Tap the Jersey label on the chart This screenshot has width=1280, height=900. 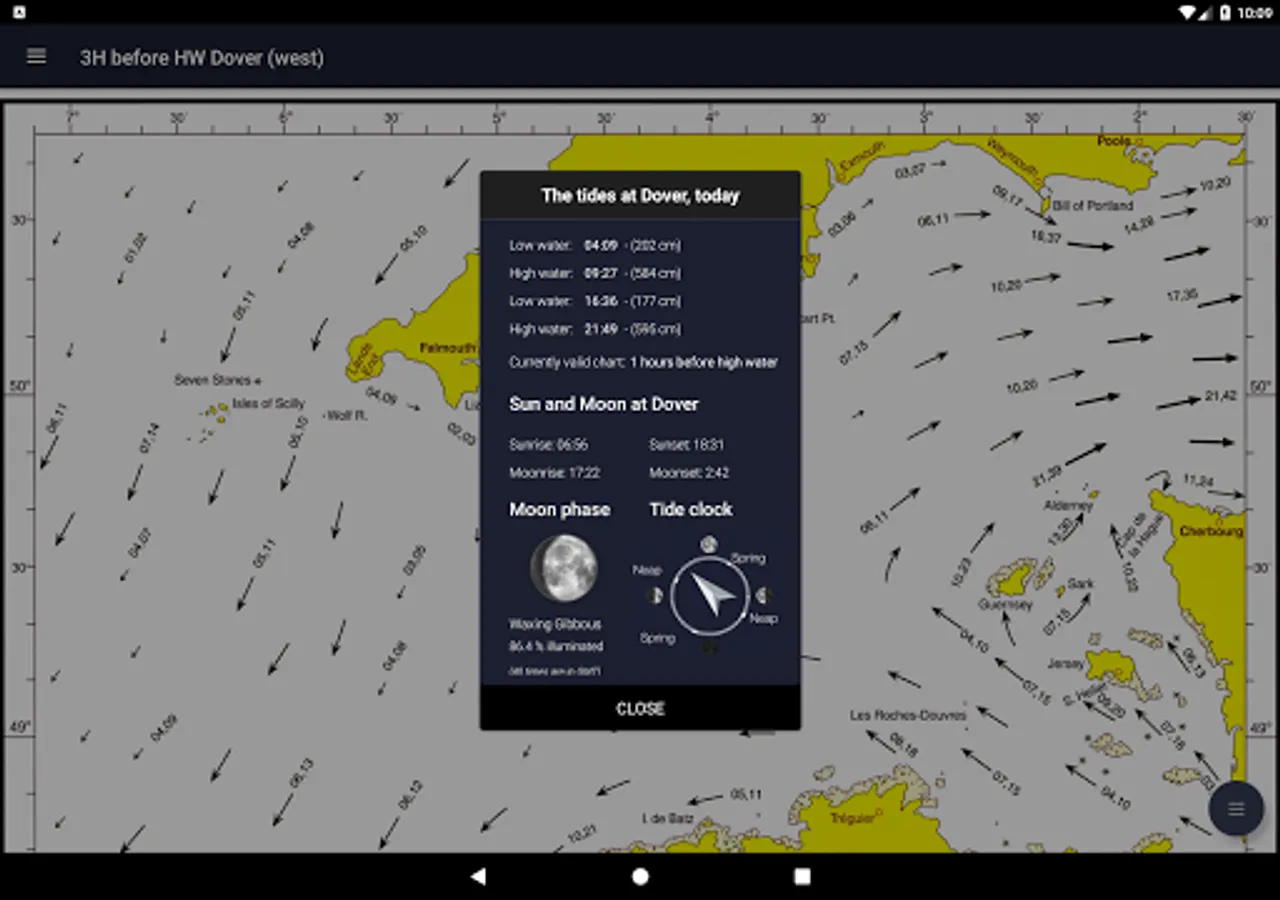(x=1066, y=664)
